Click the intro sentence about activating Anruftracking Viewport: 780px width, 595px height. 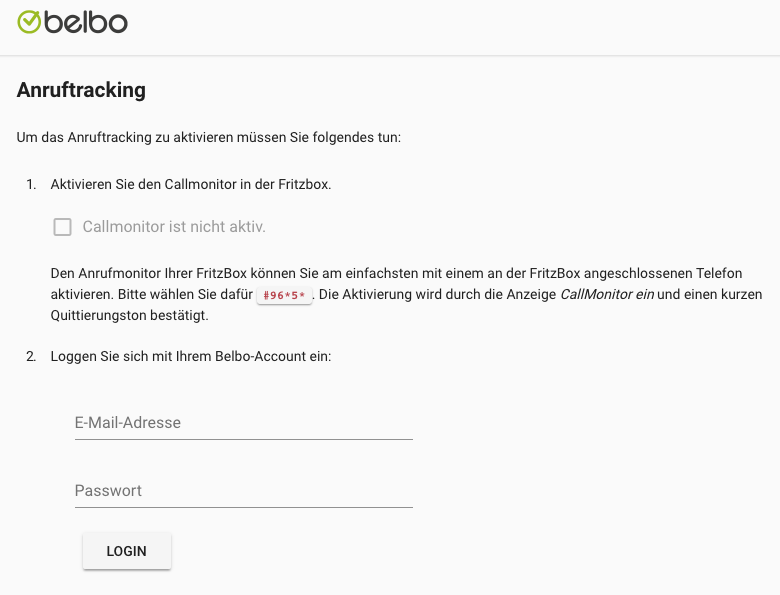click(x=209, y=137)
